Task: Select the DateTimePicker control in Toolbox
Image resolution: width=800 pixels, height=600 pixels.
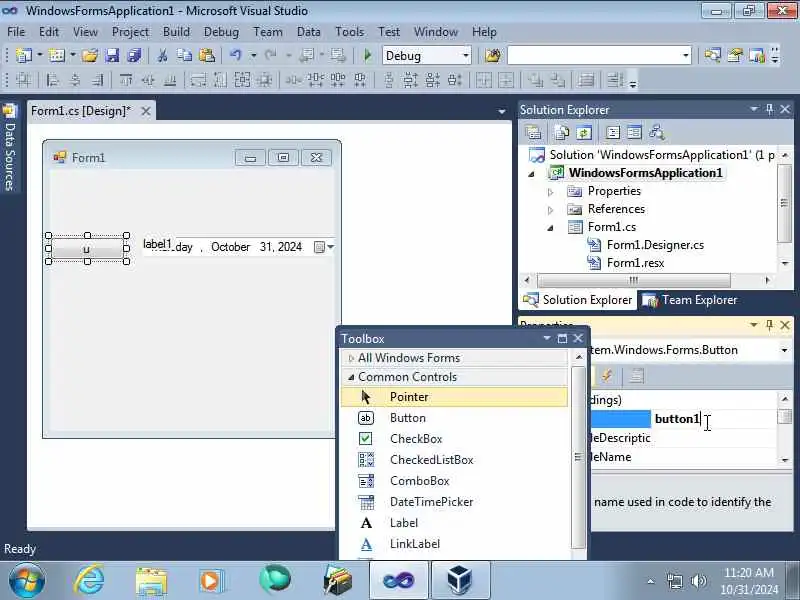Action: (454, 502)
